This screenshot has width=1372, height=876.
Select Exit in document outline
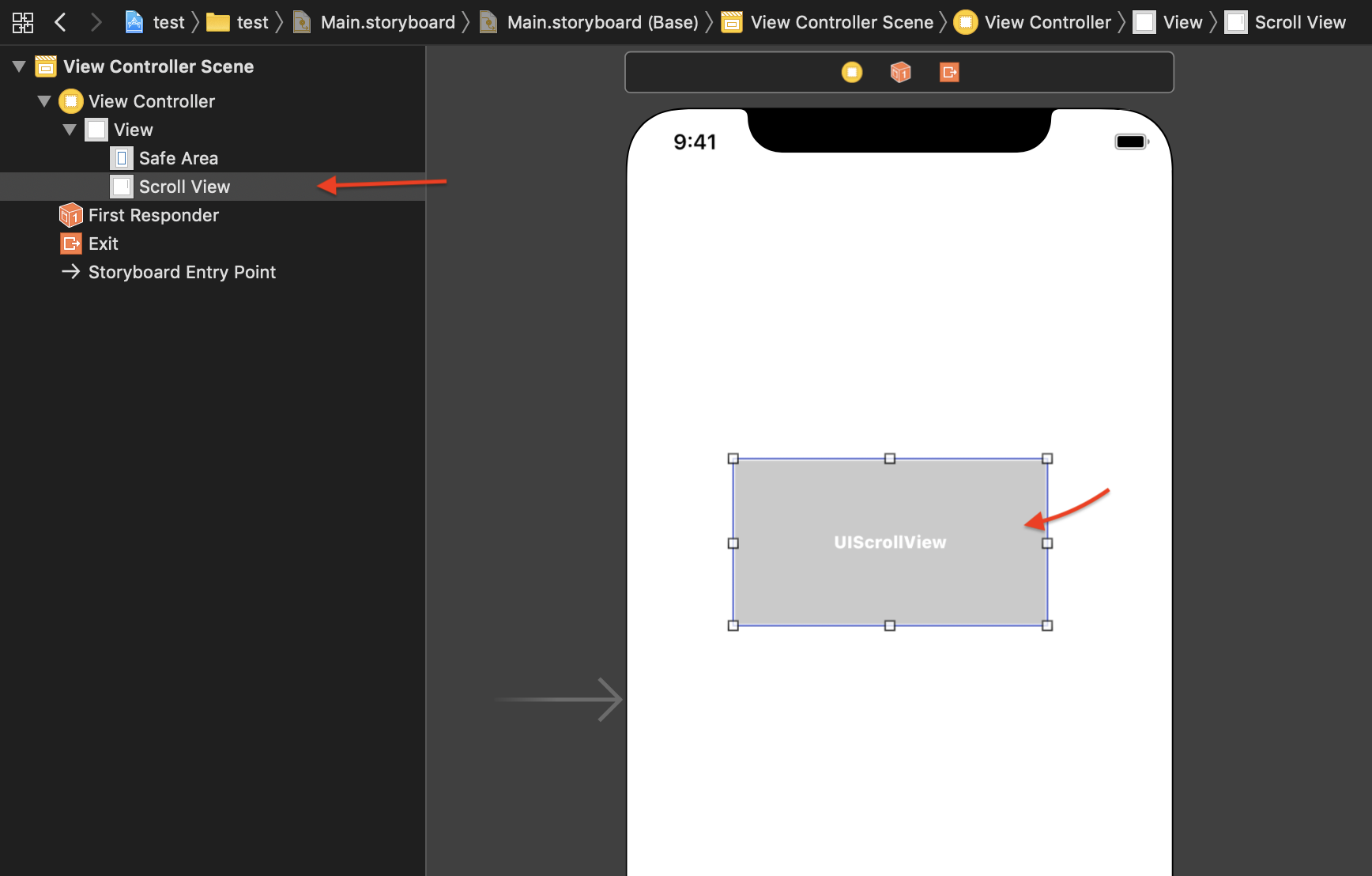point(213,244)
